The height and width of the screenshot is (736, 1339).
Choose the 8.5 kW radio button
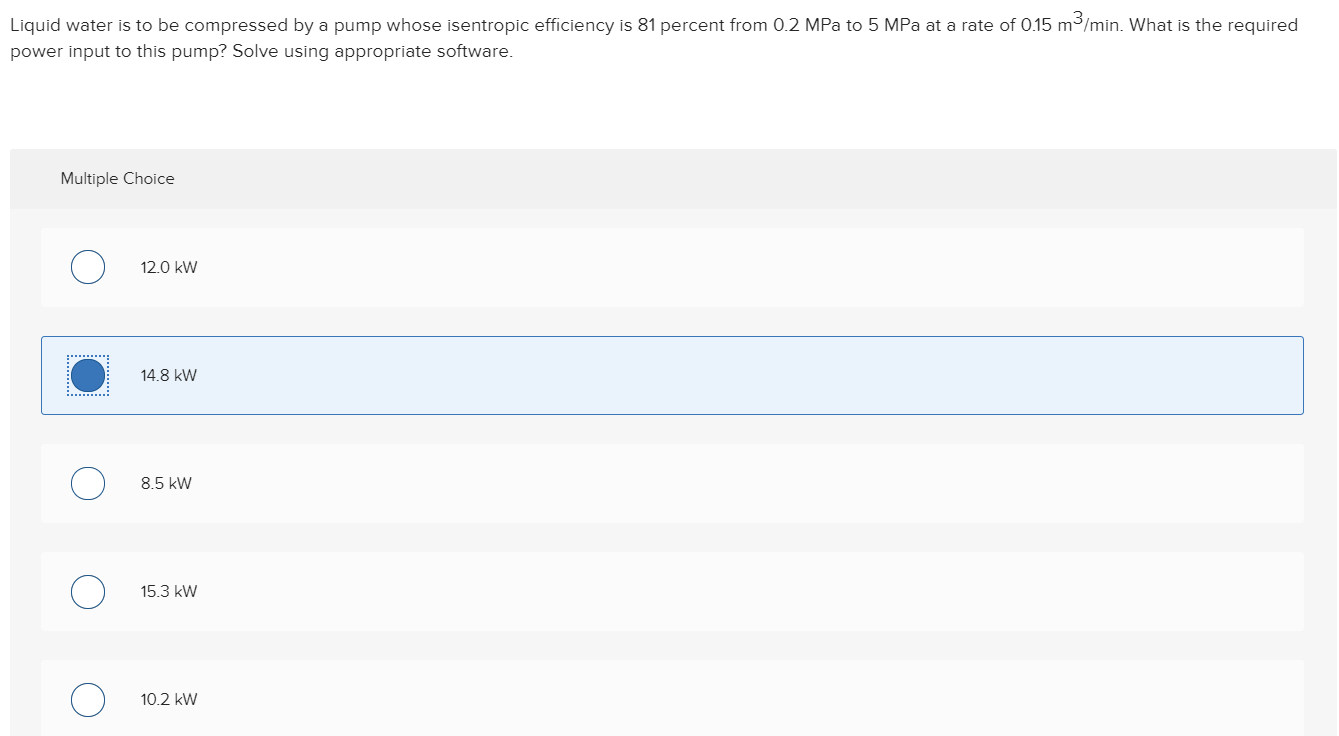88,483
